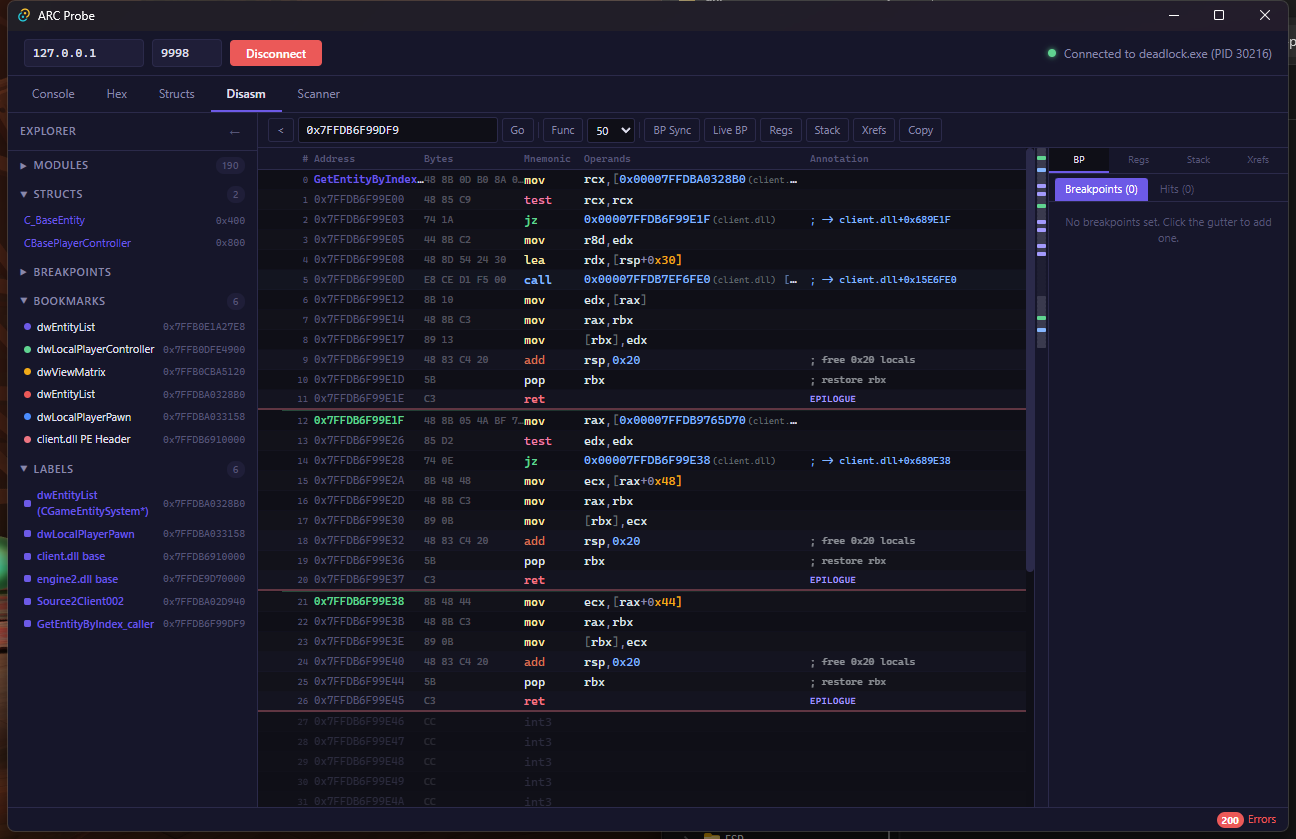Click the Address column header
Screen dimensions: 1296x839
334,159
